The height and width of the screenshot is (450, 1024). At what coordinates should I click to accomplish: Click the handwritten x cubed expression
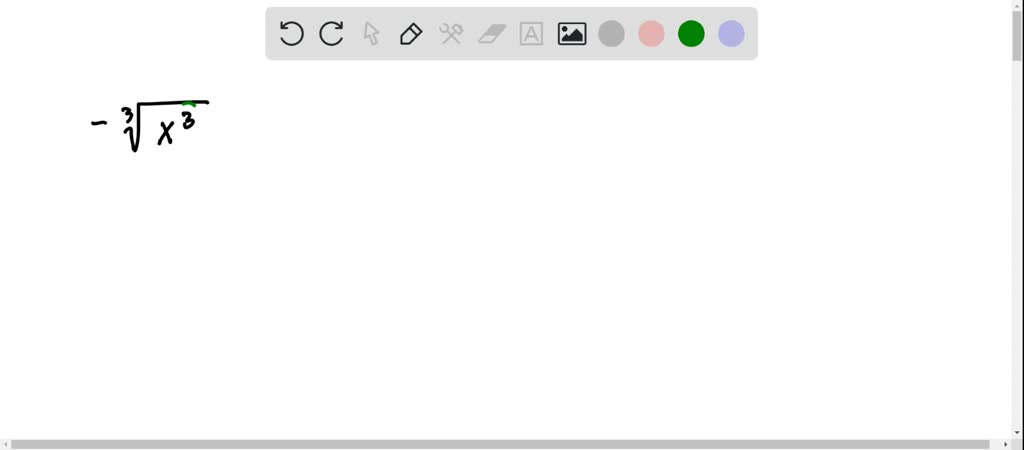pyautogui.click(x=150, y=125)
